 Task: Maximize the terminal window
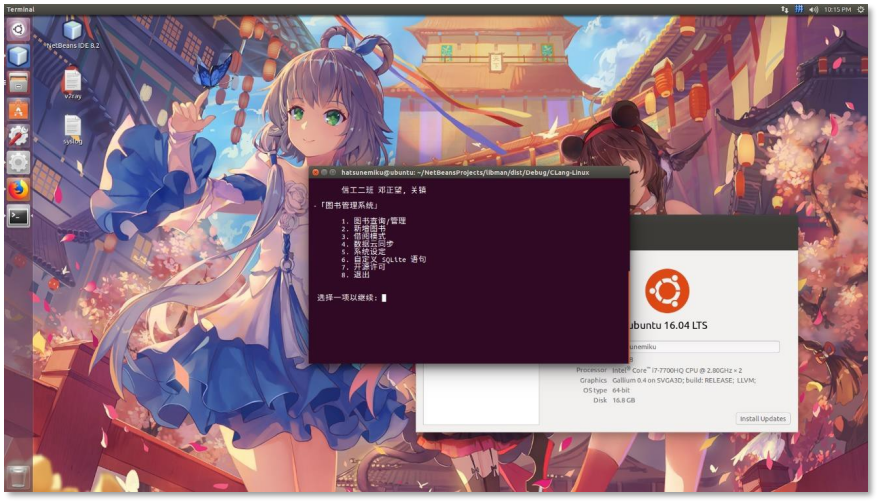pos(332,172)
